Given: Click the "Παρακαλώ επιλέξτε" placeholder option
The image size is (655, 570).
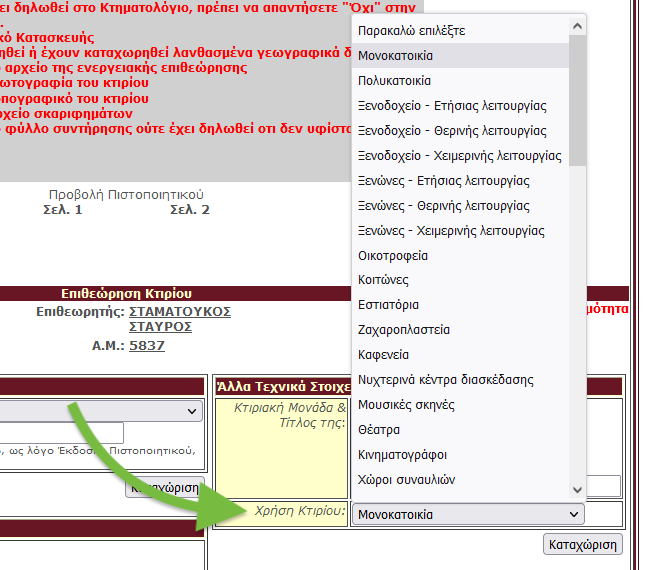Looking at the screenshot, I should click(411, 31).
